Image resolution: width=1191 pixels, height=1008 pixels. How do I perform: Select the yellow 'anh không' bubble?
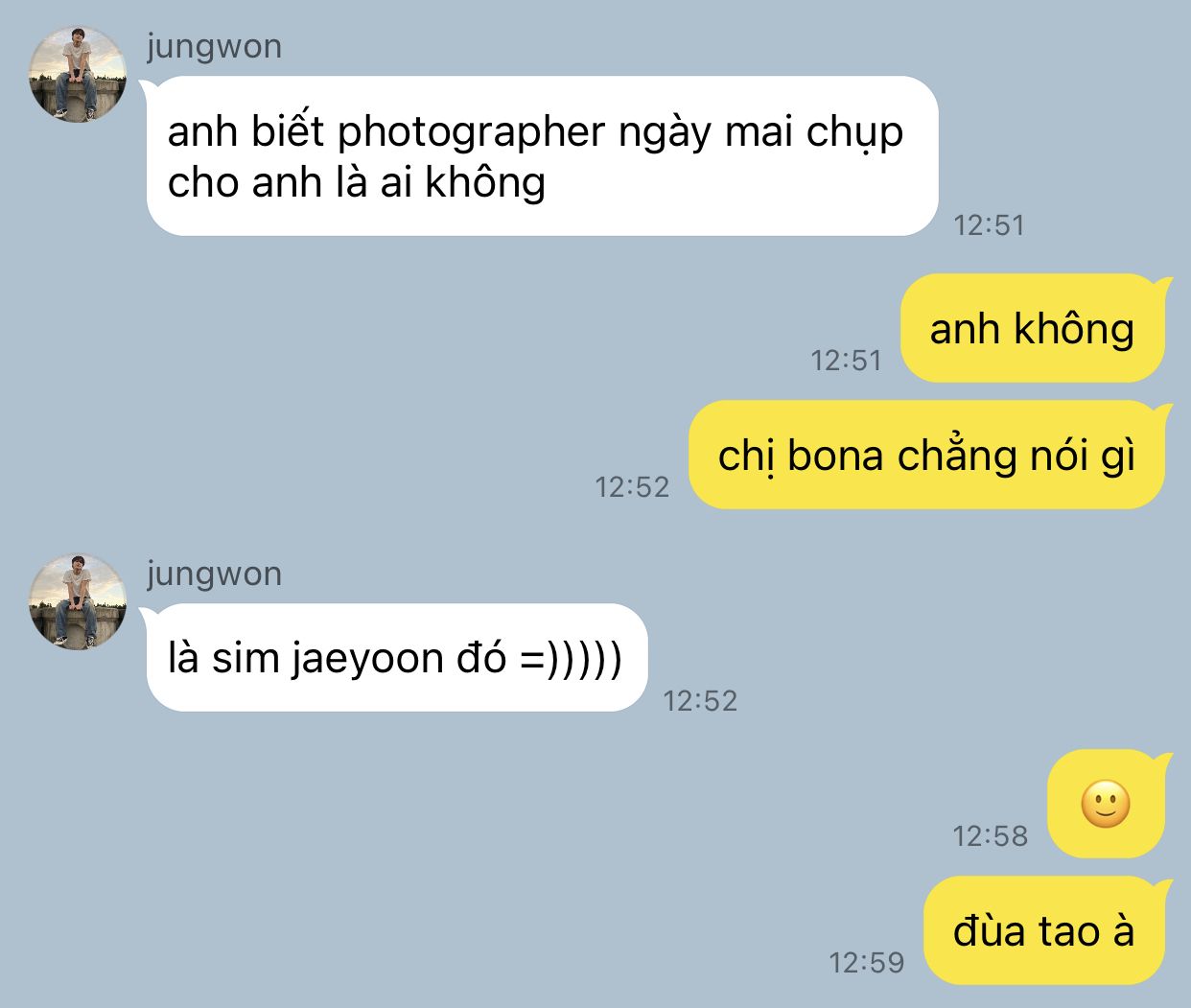(1033, 329)
